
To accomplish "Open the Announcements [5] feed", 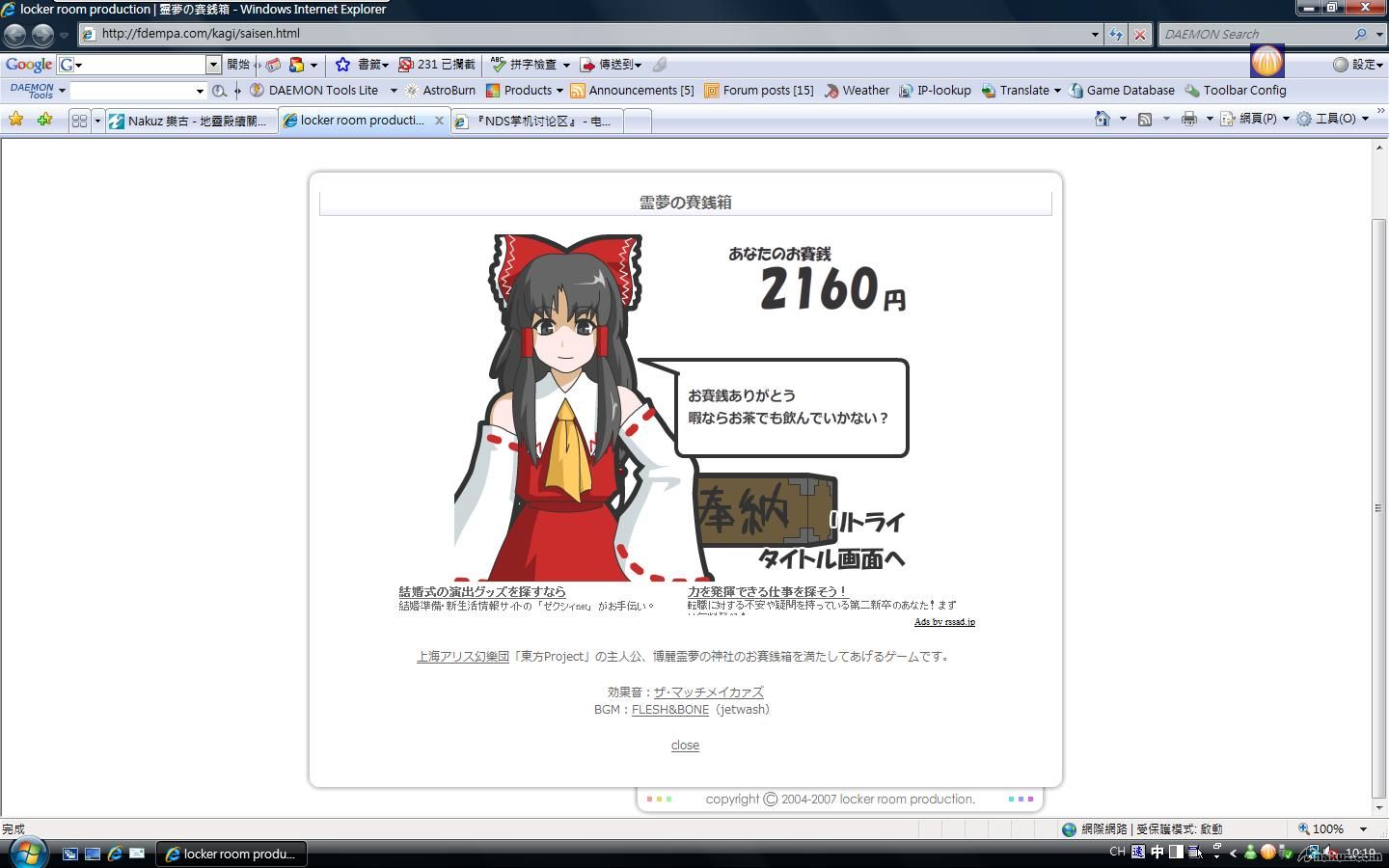I will [x=632, y=91].
